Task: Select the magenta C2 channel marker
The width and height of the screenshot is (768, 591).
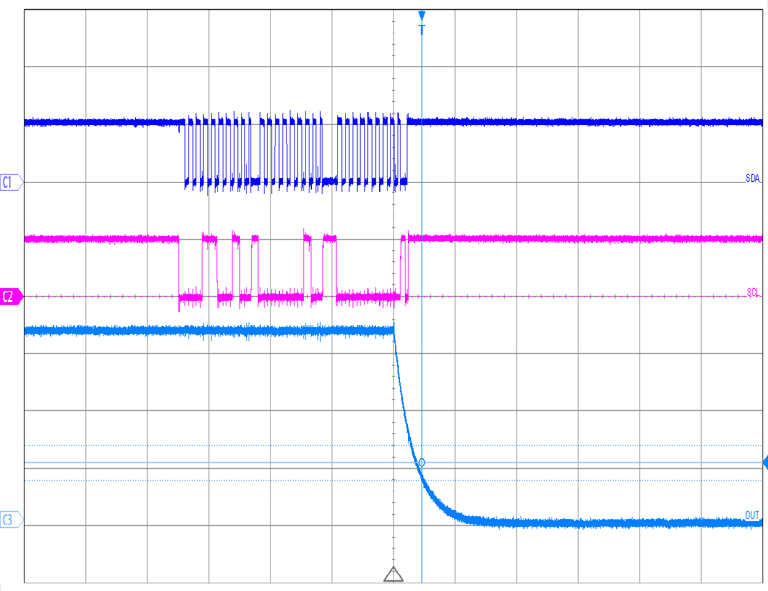Action: pos(10,297)
